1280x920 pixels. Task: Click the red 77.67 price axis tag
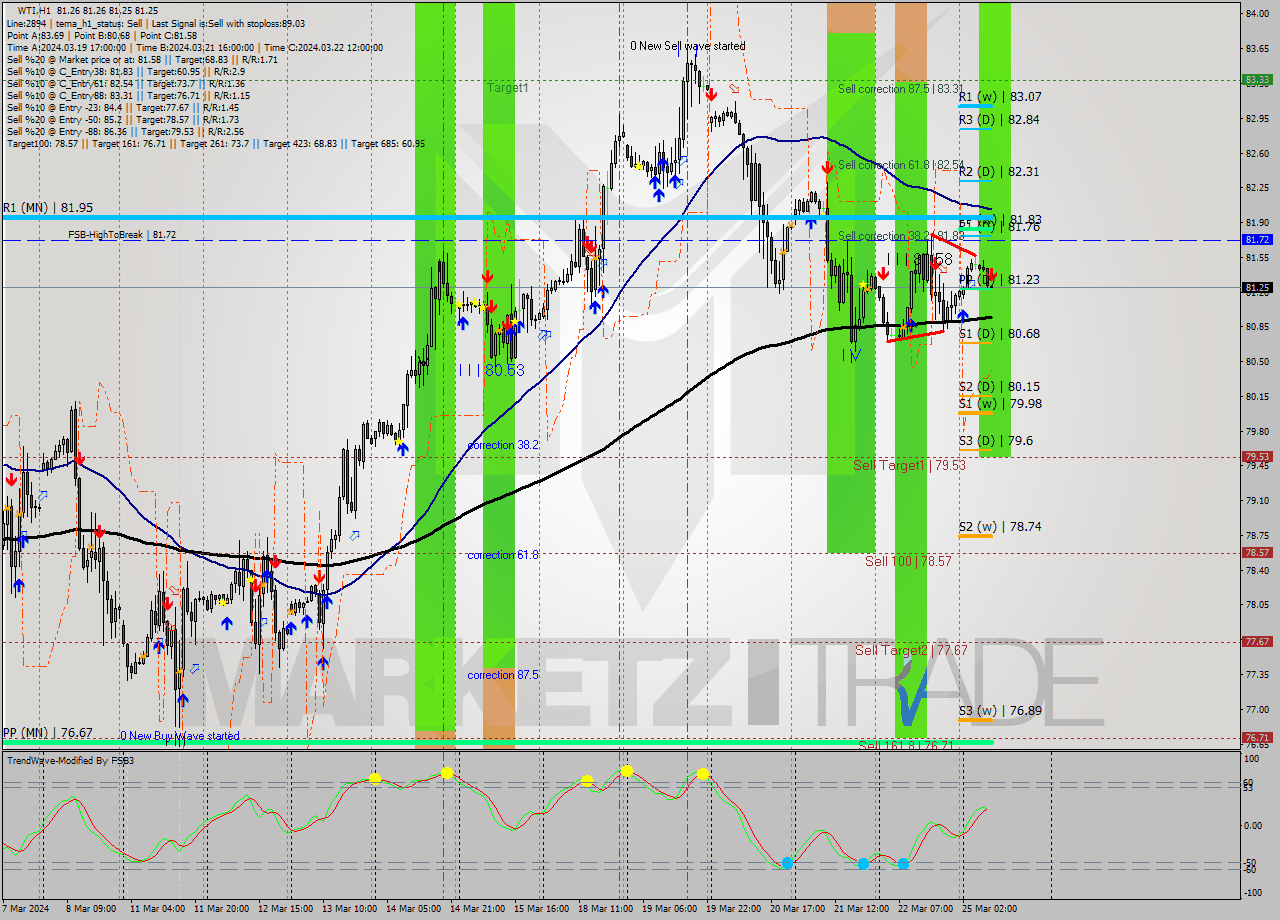click(1257, 642)
